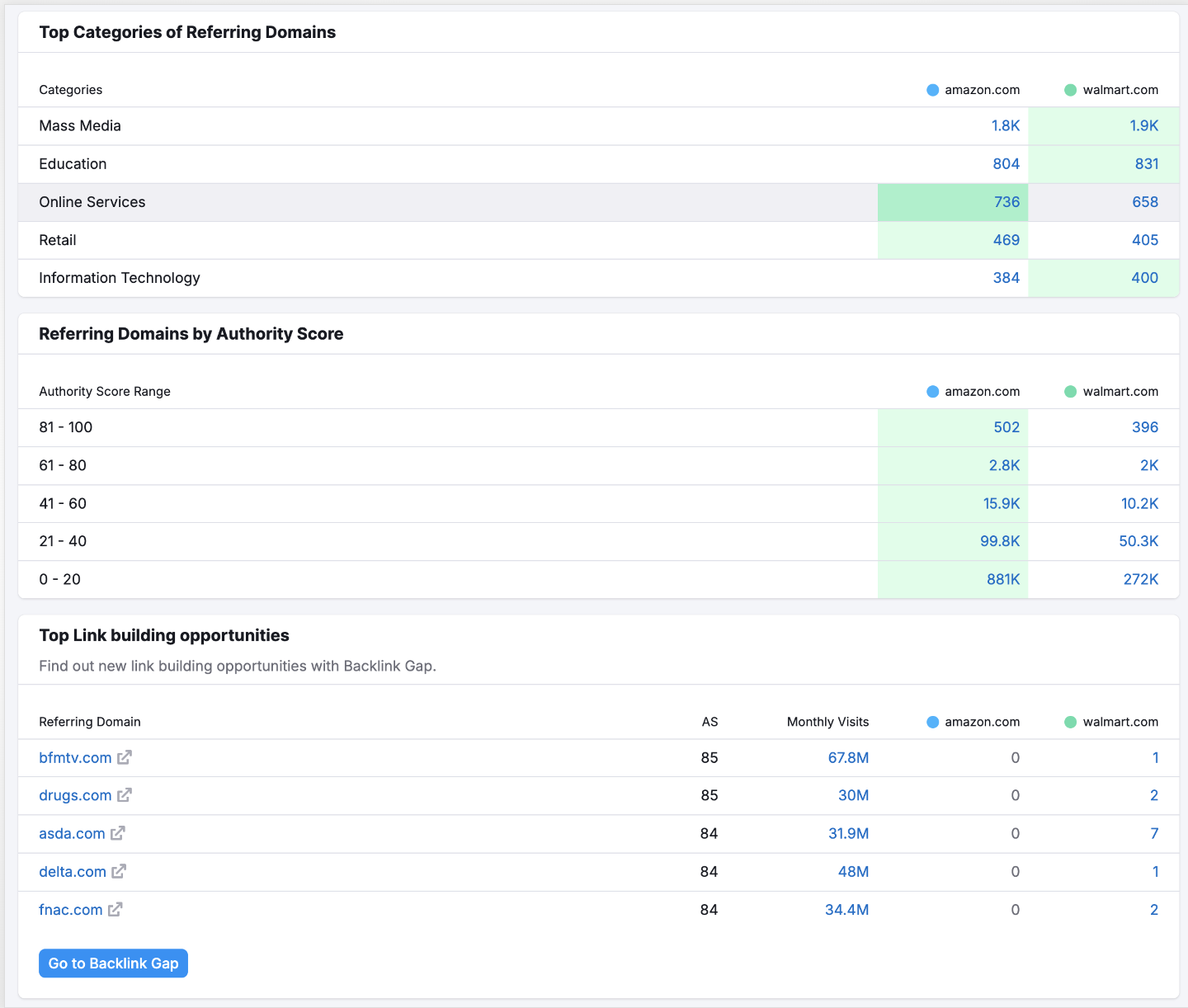1188x1008 pixels.
Task: Click walmart.com's 7 backlinks from asda.com
Action: point(1154,833)
